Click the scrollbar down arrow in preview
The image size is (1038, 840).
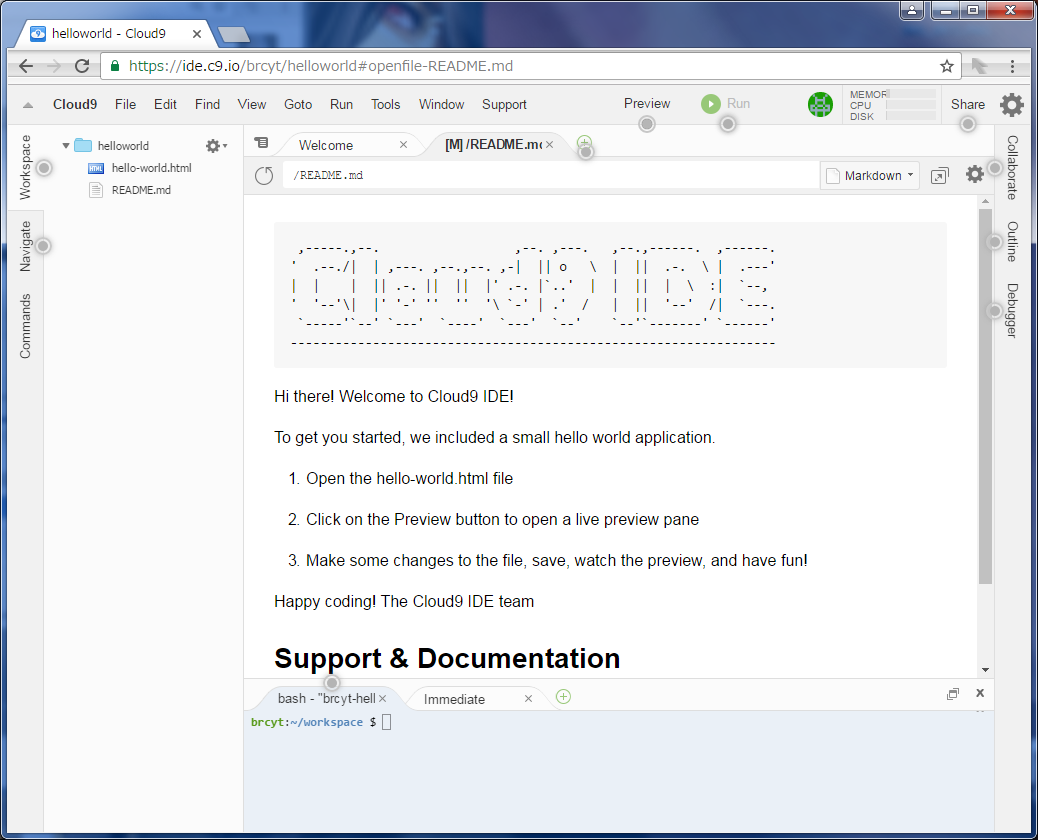pos(985,670)
